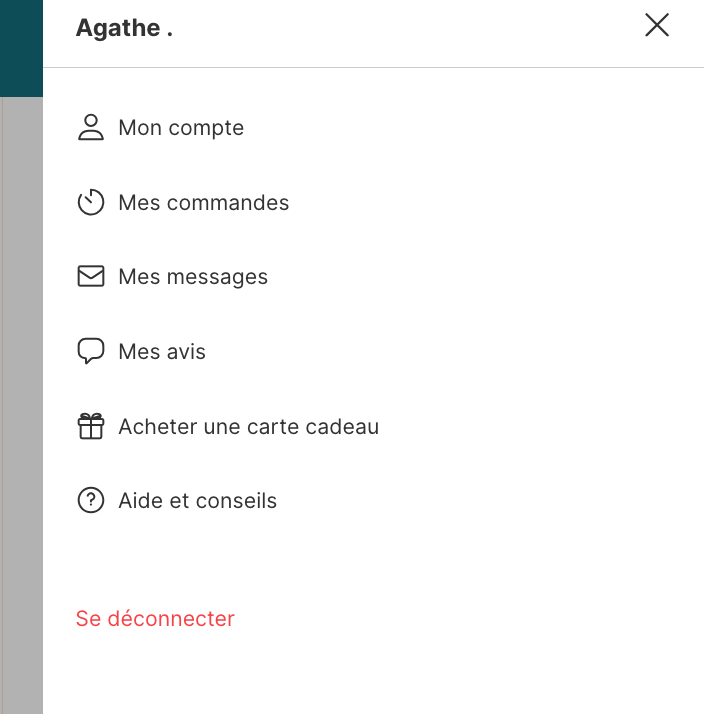Click the dark teal header strip
The width and height of the screenshot is (704, 714).
[21, 48]
